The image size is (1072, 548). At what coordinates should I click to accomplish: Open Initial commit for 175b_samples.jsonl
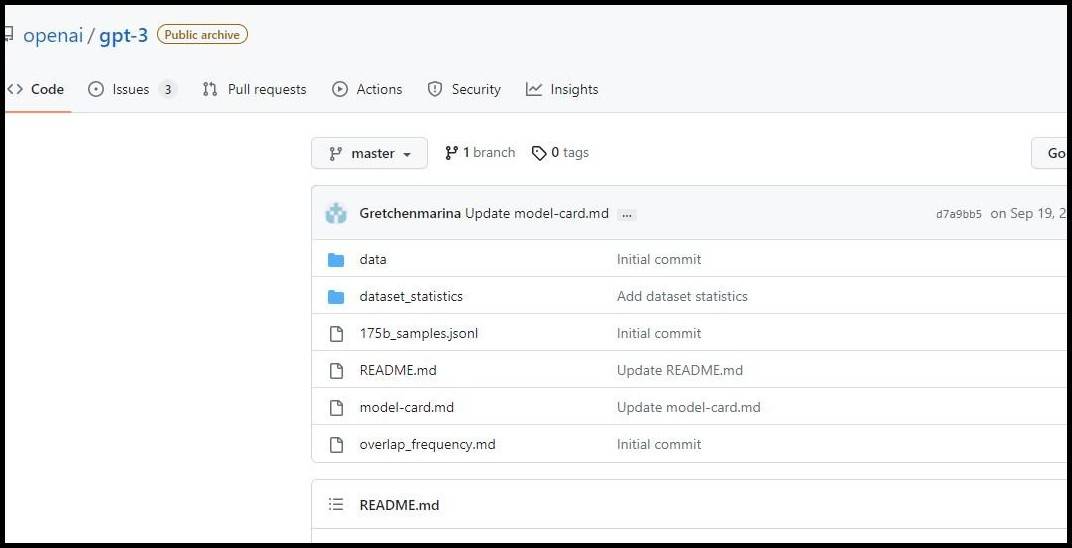[x=659, y=333]
